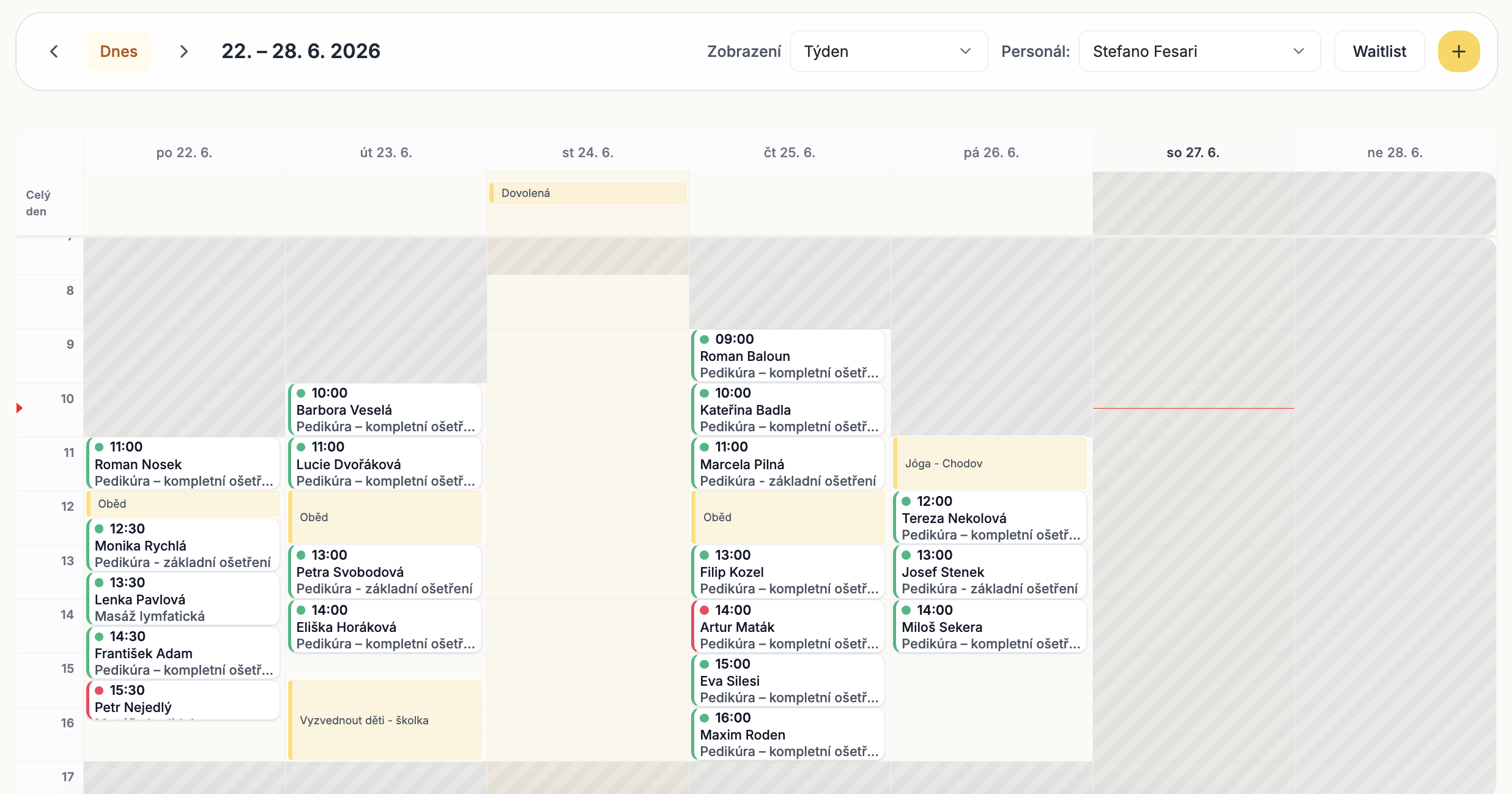Click the Celý den row label
Image resolution: width=1512 pixels, height=794 pixels.
point(38,203)
